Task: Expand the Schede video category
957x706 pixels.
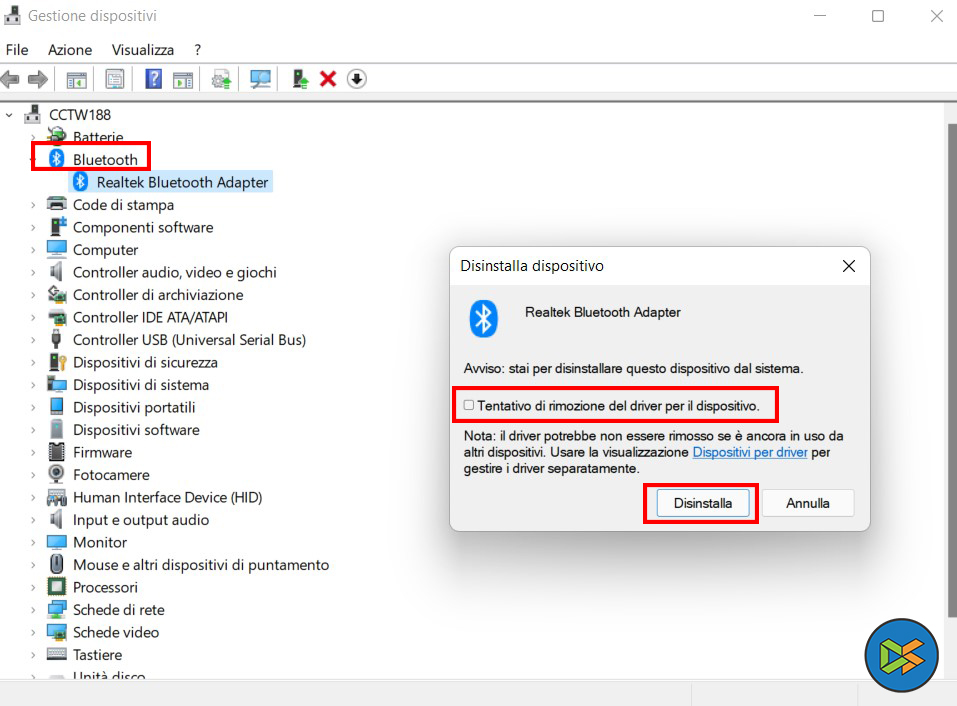Action: 33,632
